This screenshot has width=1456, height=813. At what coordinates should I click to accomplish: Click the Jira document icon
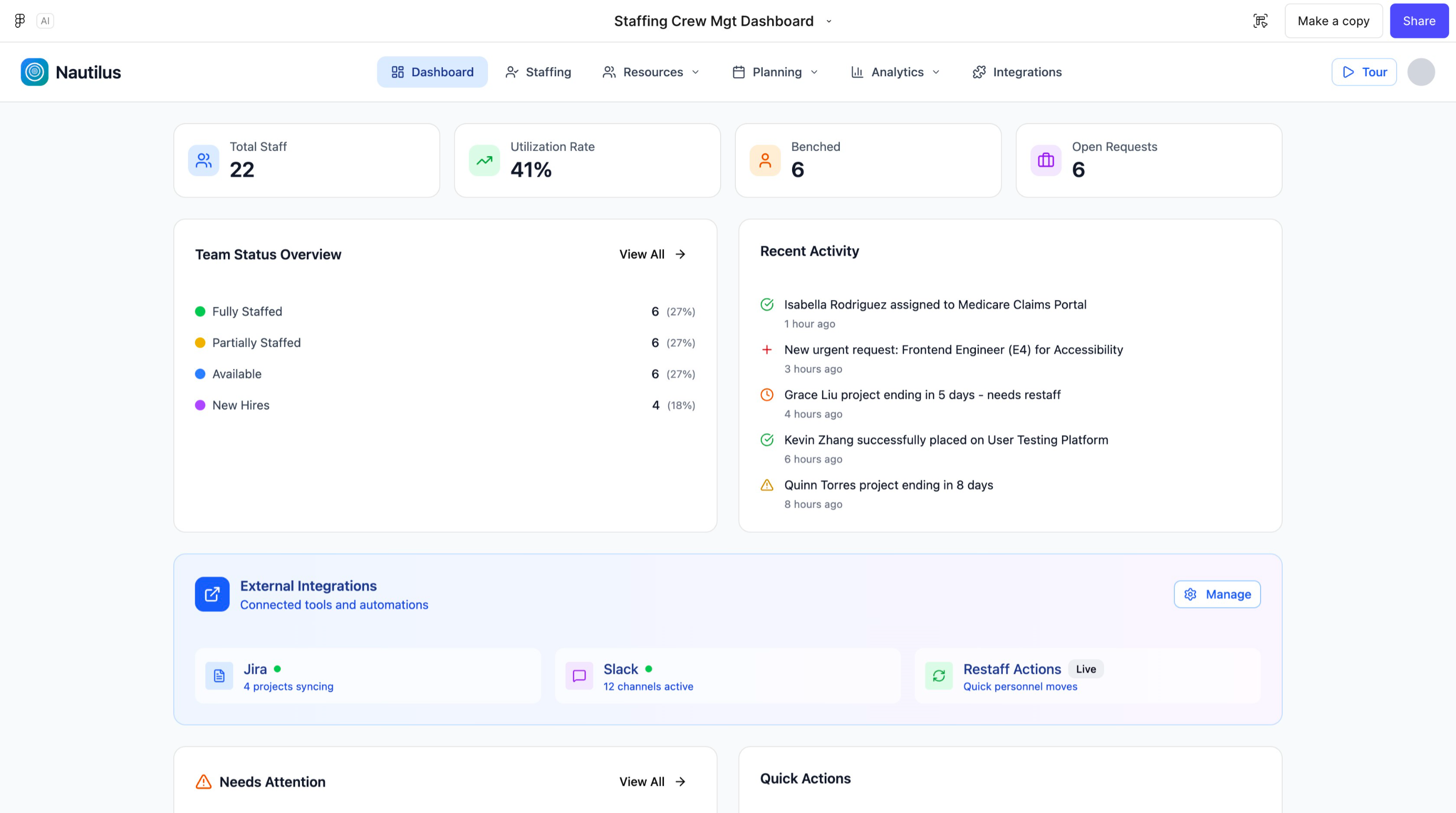(219, 676)
